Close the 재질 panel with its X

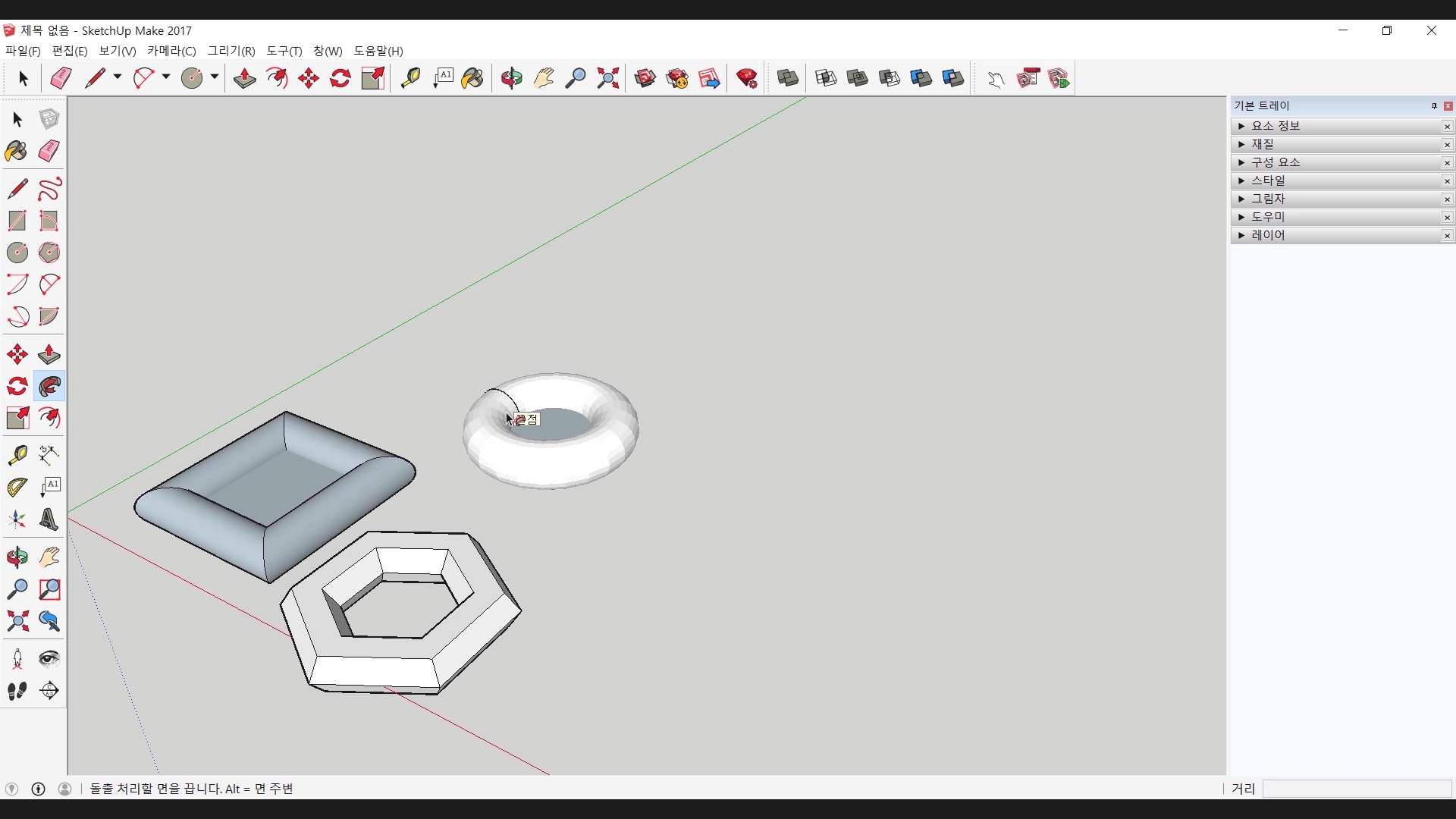(1447, 145)
